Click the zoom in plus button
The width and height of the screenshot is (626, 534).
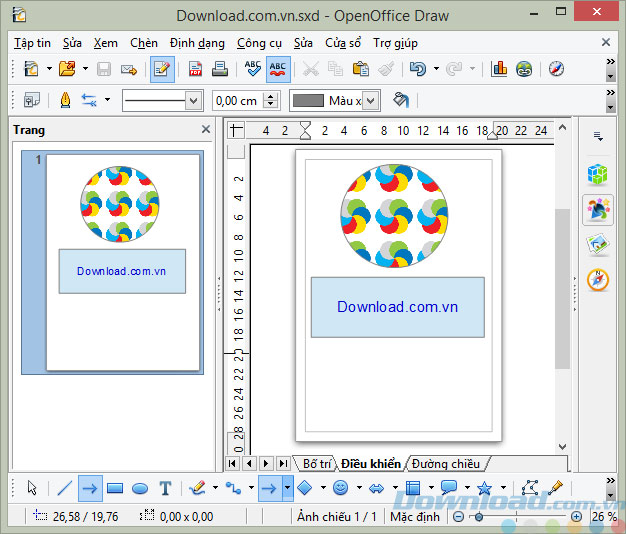(x=576, y=517)
